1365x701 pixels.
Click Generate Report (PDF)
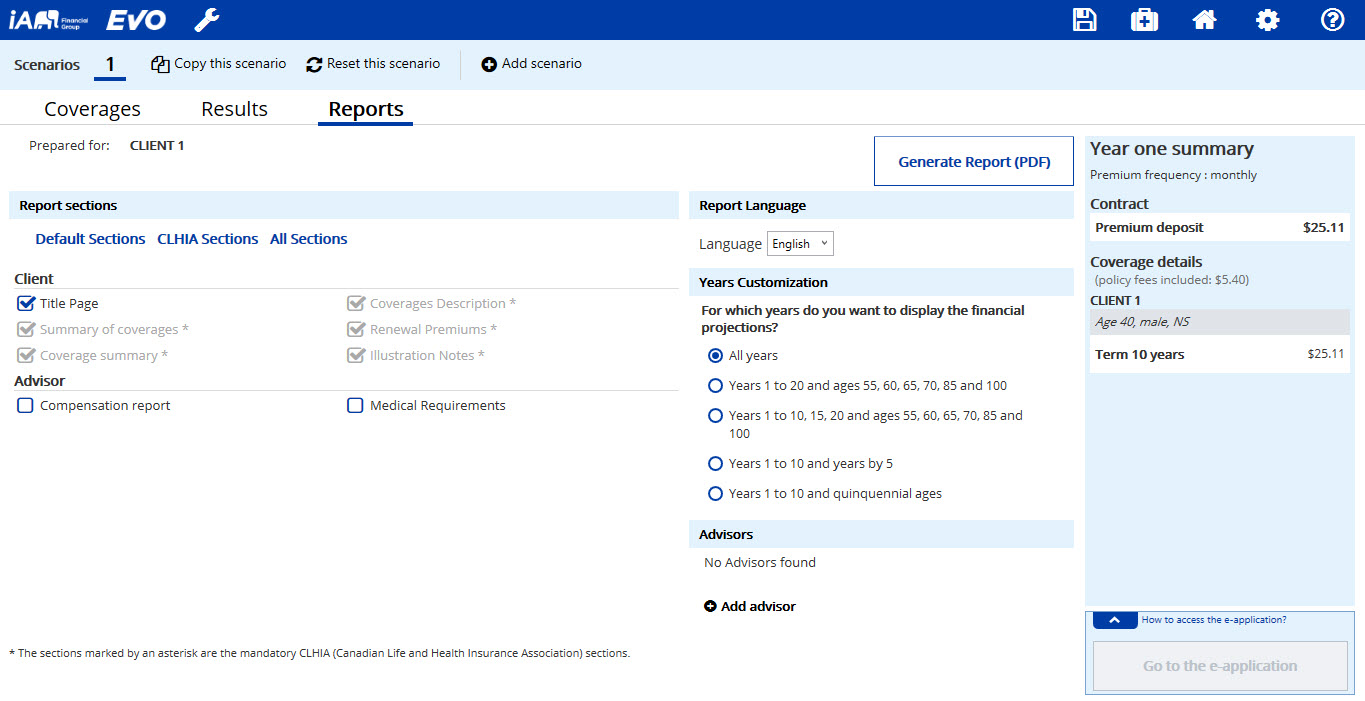pyautogui.click(x=973, y=161)
